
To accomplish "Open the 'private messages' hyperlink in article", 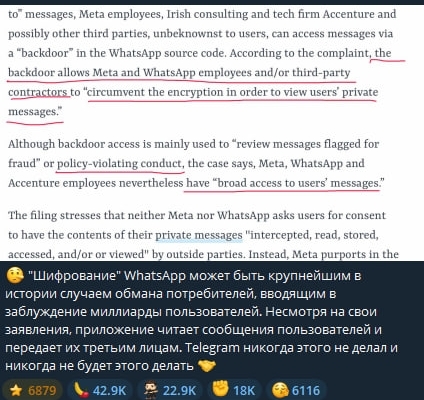I will 199,235.
